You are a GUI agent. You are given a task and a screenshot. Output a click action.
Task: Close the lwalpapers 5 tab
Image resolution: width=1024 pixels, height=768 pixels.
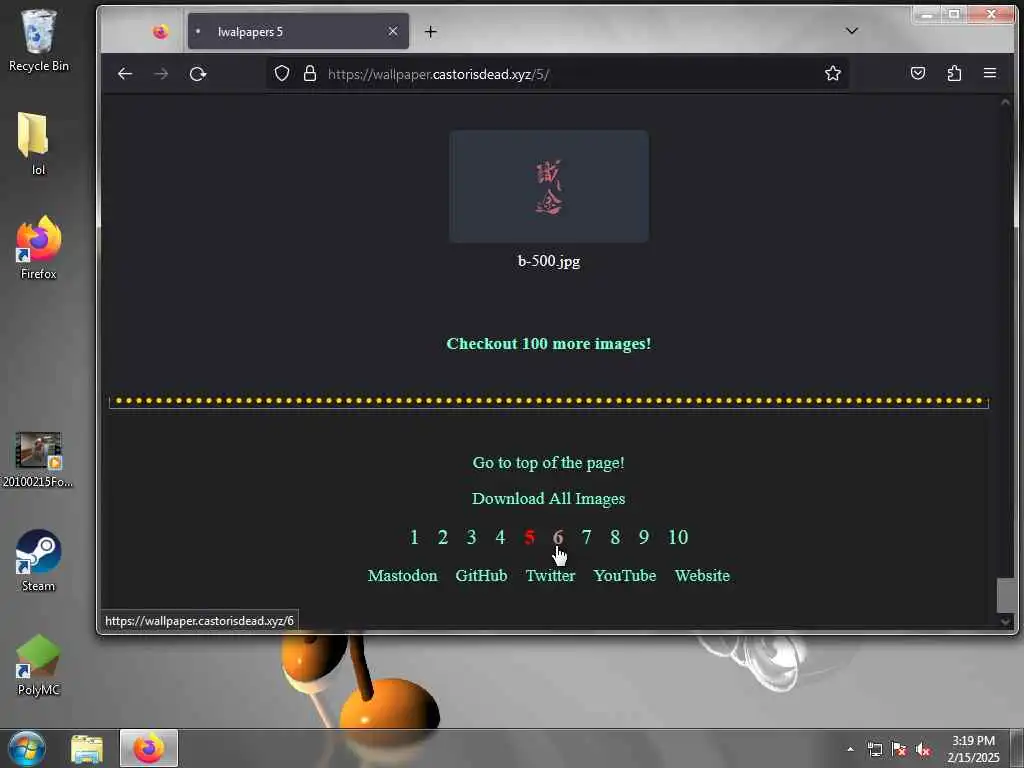[x=392, y=31]
